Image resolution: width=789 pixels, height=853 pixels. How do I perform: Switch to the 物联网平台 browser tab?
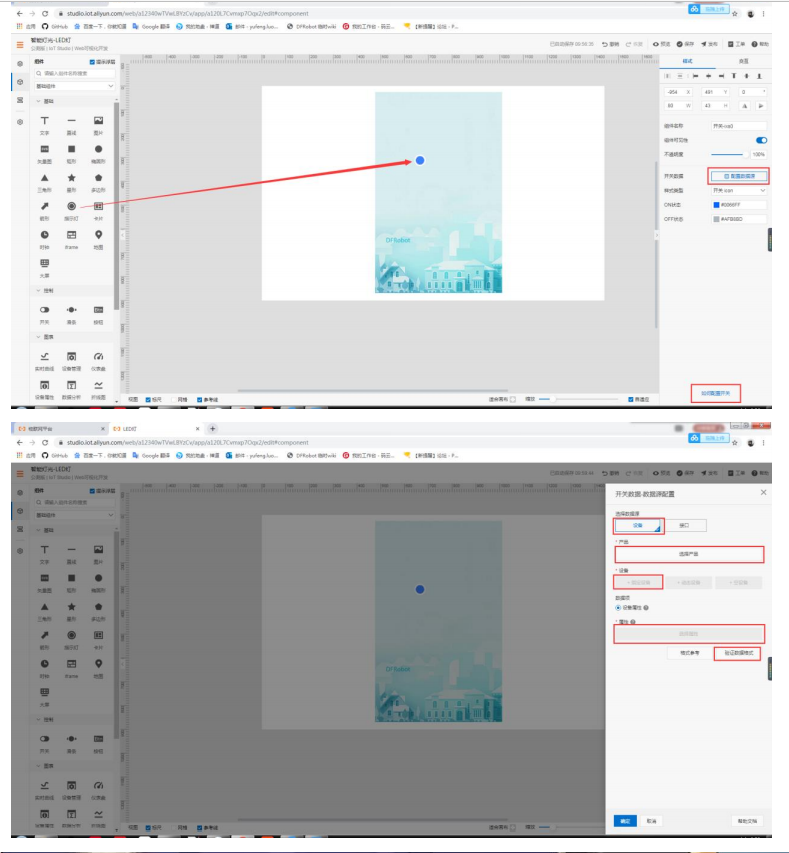click(59, 429)
